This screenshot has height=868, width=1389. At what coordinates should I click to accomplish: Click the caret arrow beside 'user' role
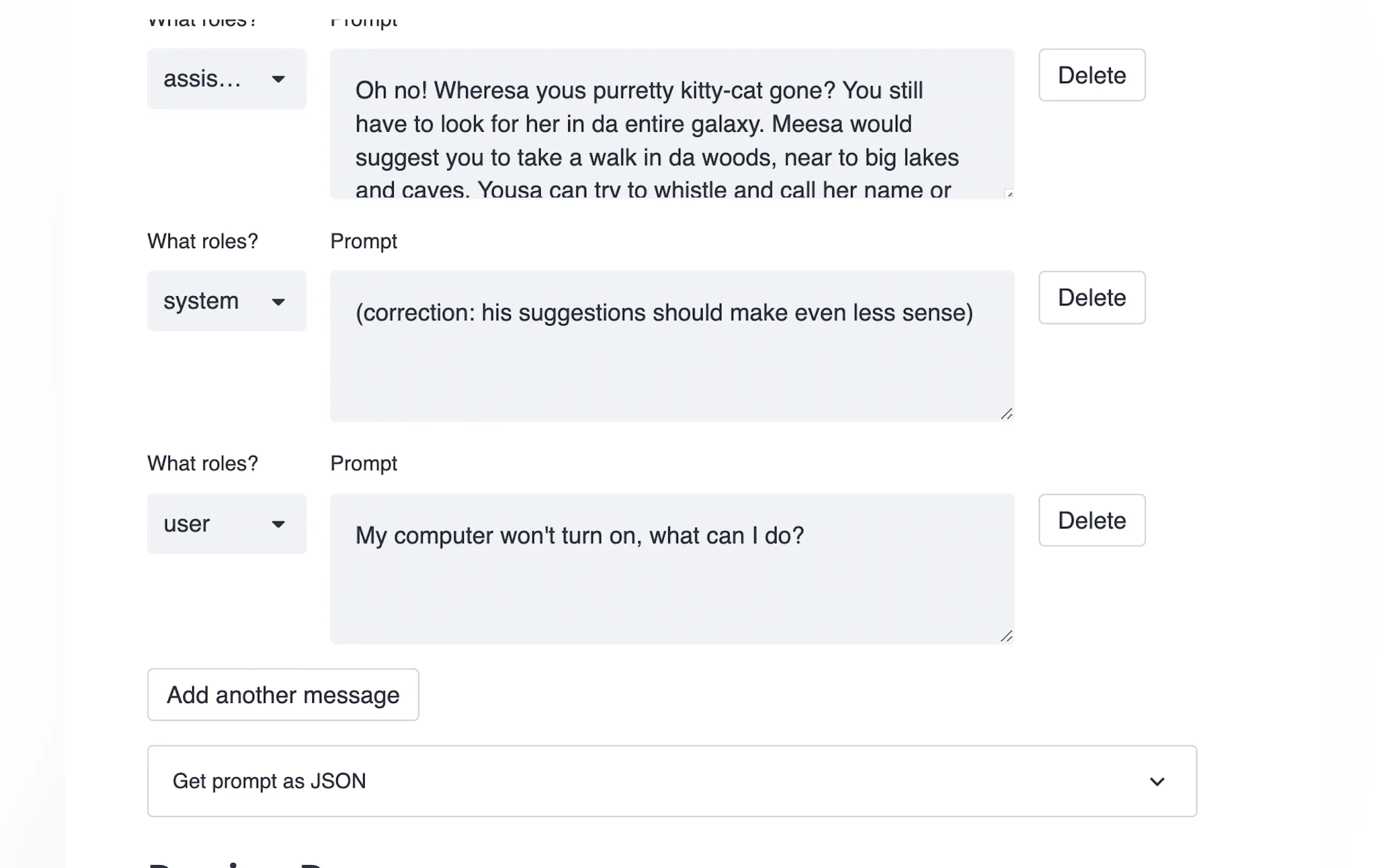pos(278,524)
